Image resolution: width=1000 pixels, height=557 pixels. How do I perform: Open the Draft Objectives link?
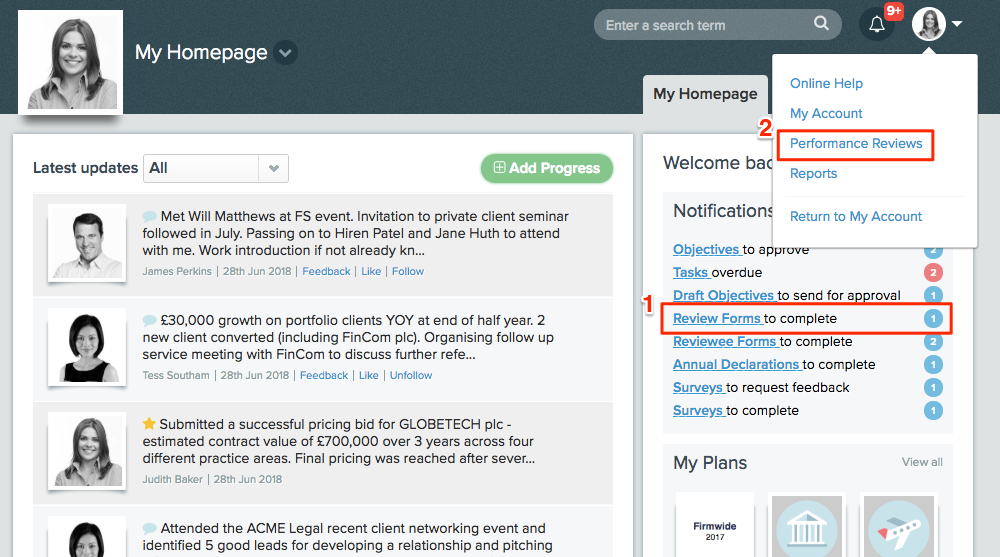(x=723, y=295)
